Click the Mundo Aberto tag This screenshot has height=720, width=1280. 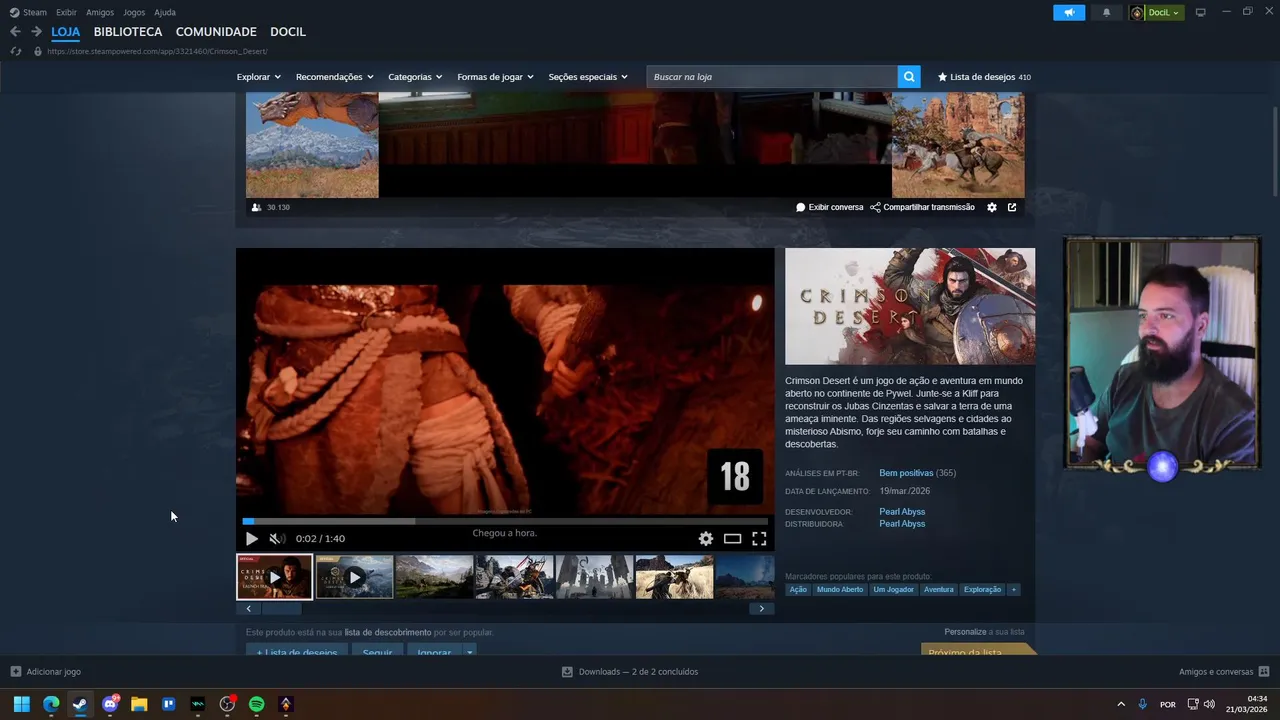(x=840, y=590)
